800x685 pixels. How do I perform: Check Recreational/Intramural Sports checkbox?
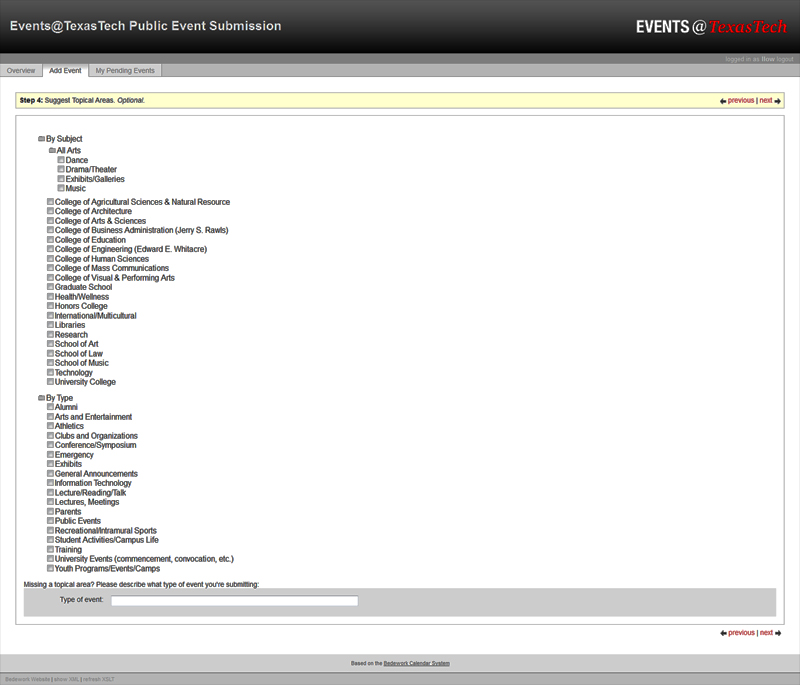[x=51, y=530]
